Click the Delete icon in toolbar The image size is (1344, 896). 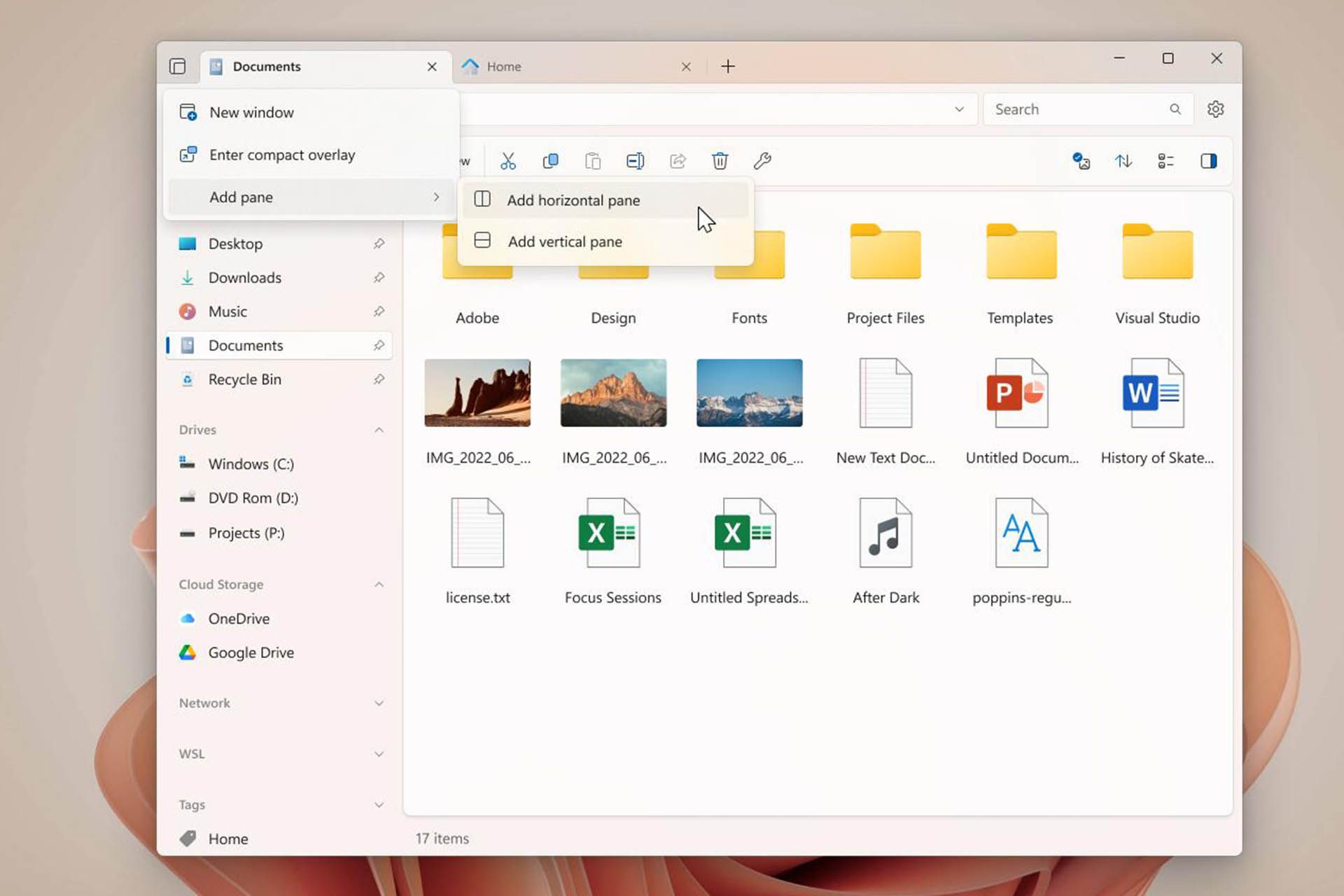point(720,160)
